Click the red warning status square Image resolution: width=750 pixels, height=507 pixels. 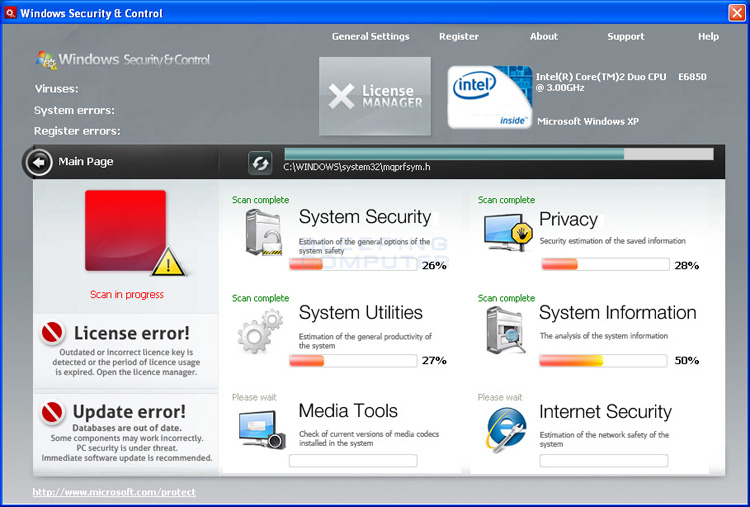(125, 231)
